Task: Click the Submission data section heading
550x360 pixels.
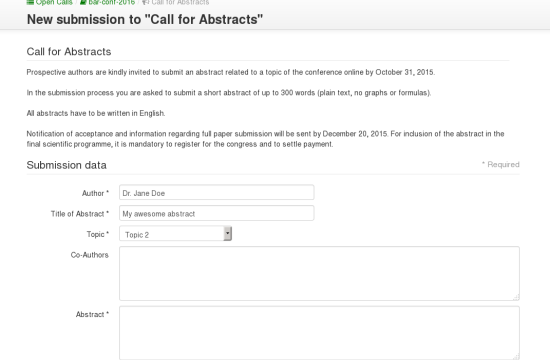Action: pyautogui.click(x=67, y=165)
